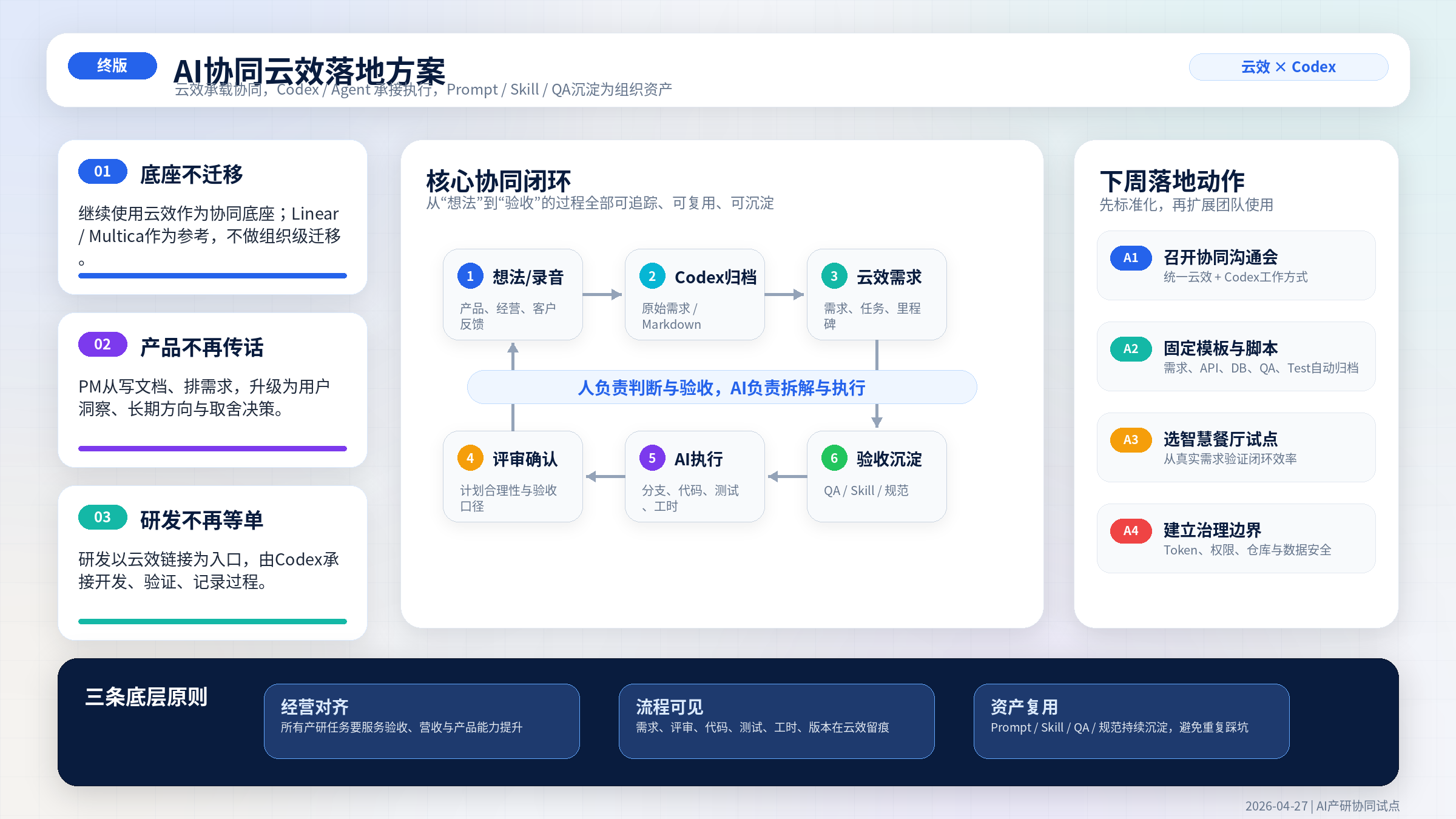Click the Token、权限、仓库与数据安全 text
Viewport: 1456px width, 819px height.
(1247, 550)
